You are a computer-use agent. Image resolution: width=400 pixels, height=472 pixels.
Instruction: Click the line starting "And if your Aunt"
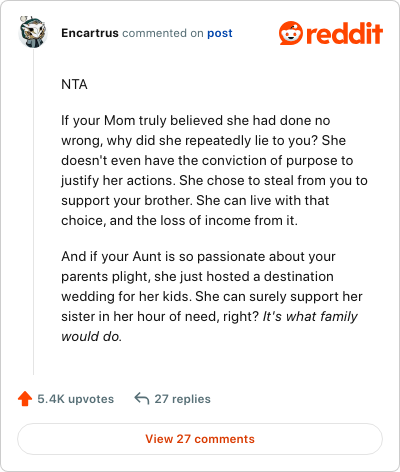[x=198, y=256]
